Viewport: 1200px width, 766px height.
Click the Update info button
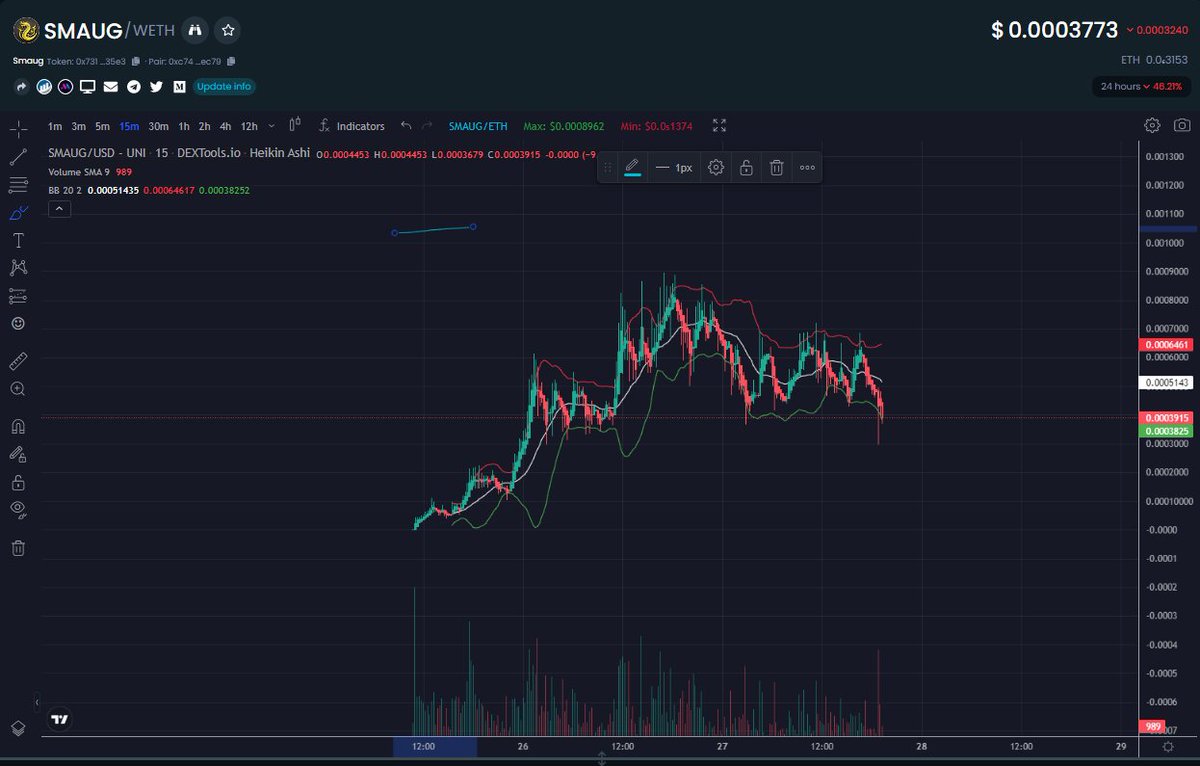coord(224,87)
